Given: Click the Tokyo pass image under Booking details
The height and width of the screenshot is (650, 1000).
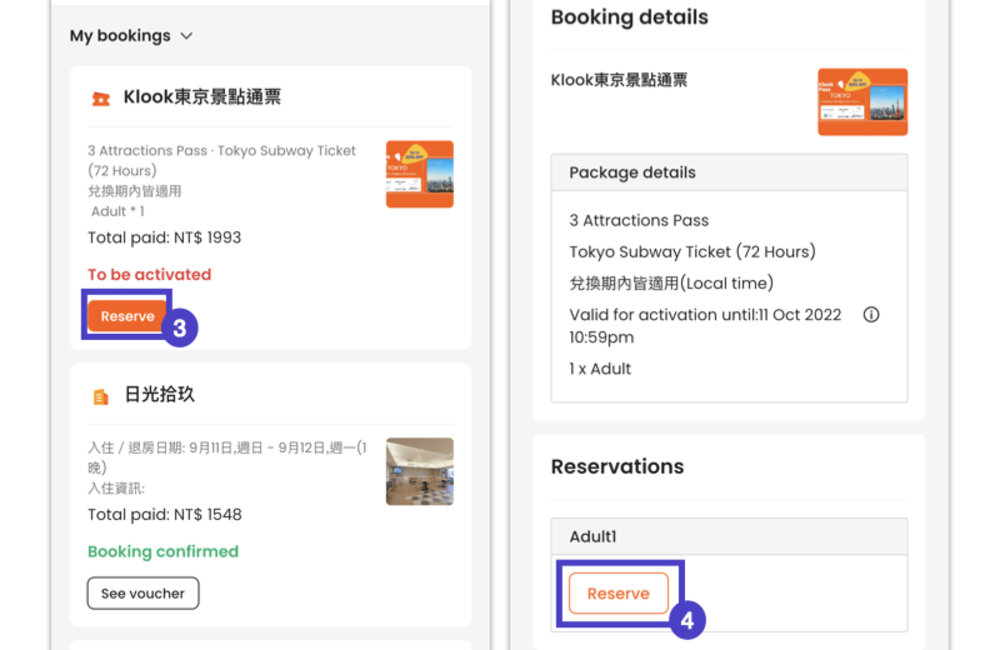Looking at the screenshot, I should [862, 101].
